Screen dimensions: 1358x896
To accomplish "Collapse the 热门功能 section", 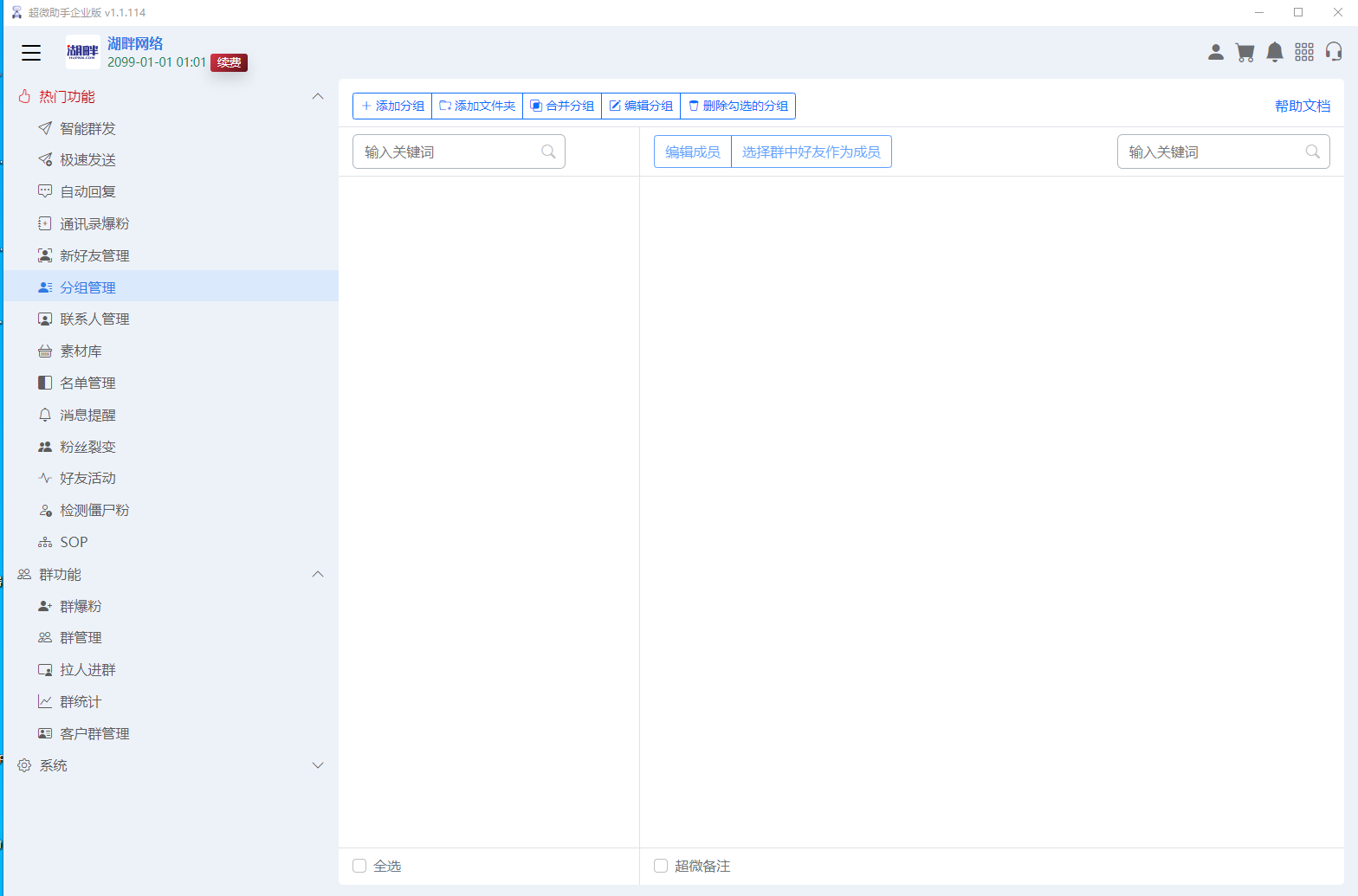I will pyautogui.click(x=318, y=96).
